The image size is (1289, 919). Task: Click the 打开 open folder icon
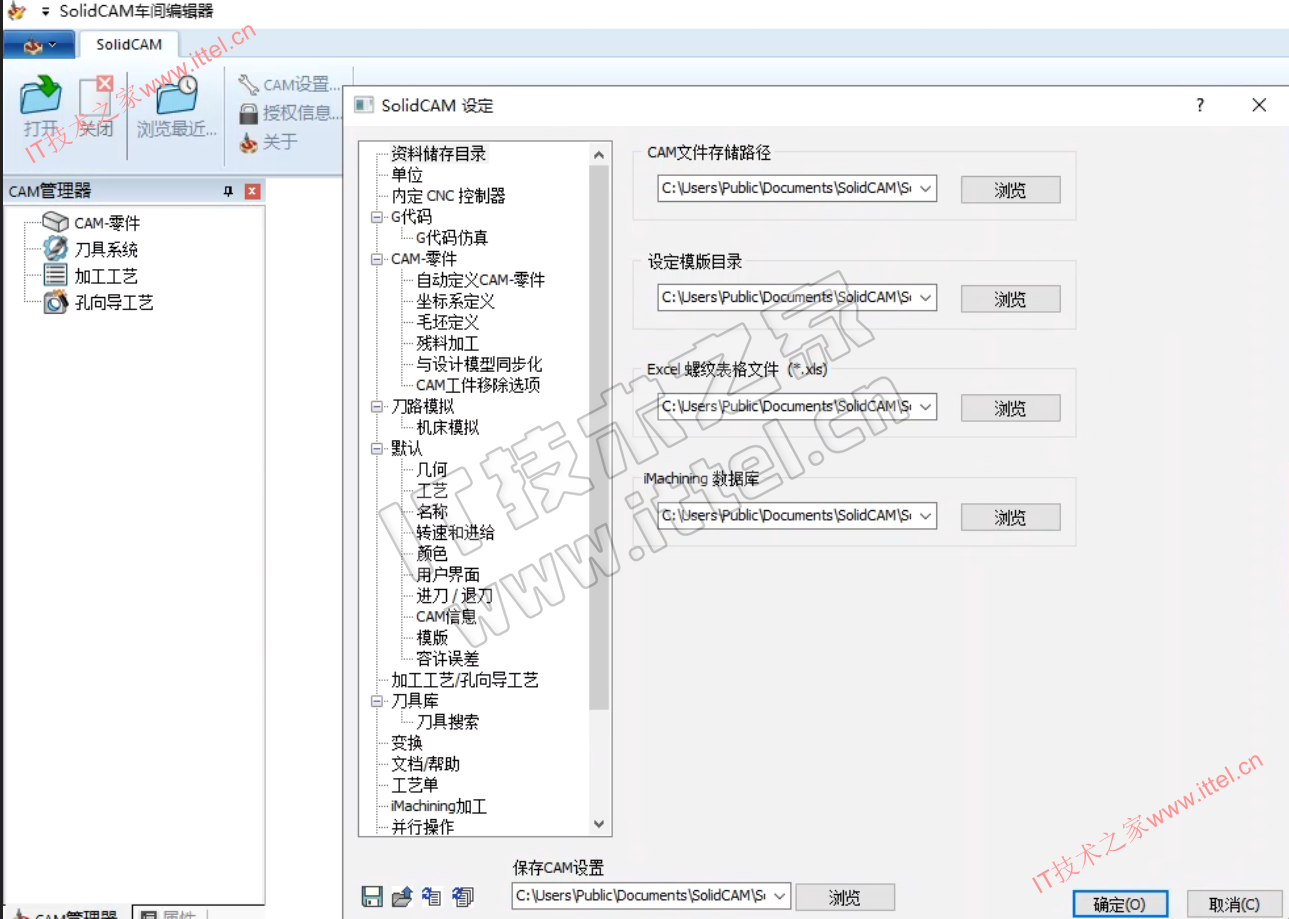(x=41, y=96)
